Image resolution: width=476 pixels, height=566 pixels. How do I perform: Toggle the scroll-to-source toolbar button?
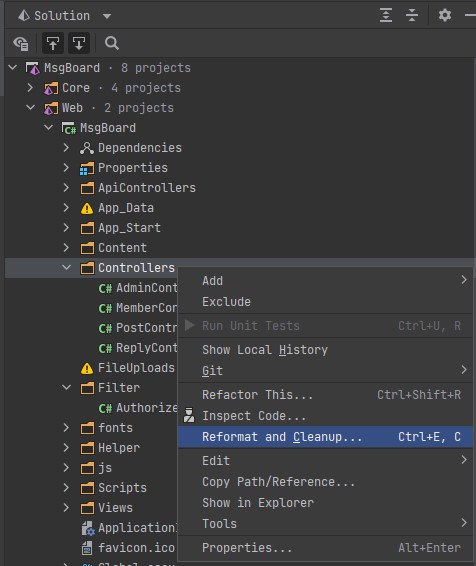click(79, 43)
